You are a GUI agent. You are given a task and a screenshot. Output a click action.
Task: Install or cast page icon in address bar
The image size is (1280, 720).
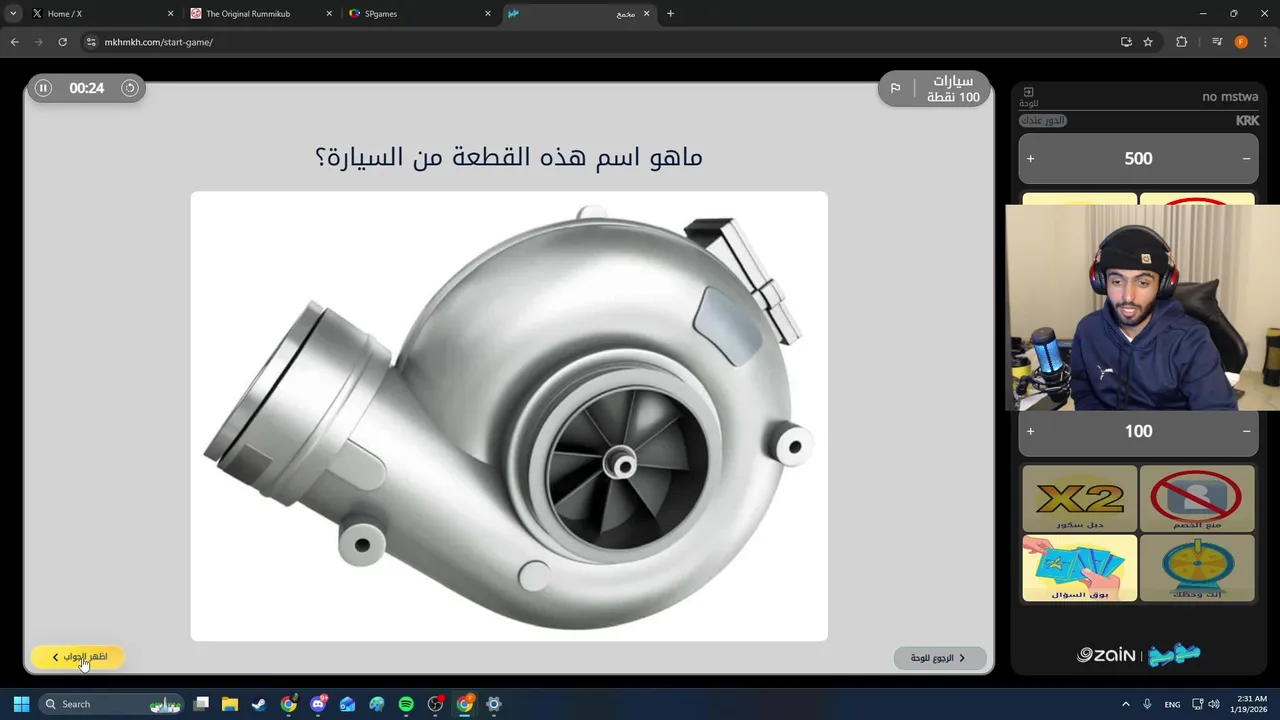click(1126, 42)
